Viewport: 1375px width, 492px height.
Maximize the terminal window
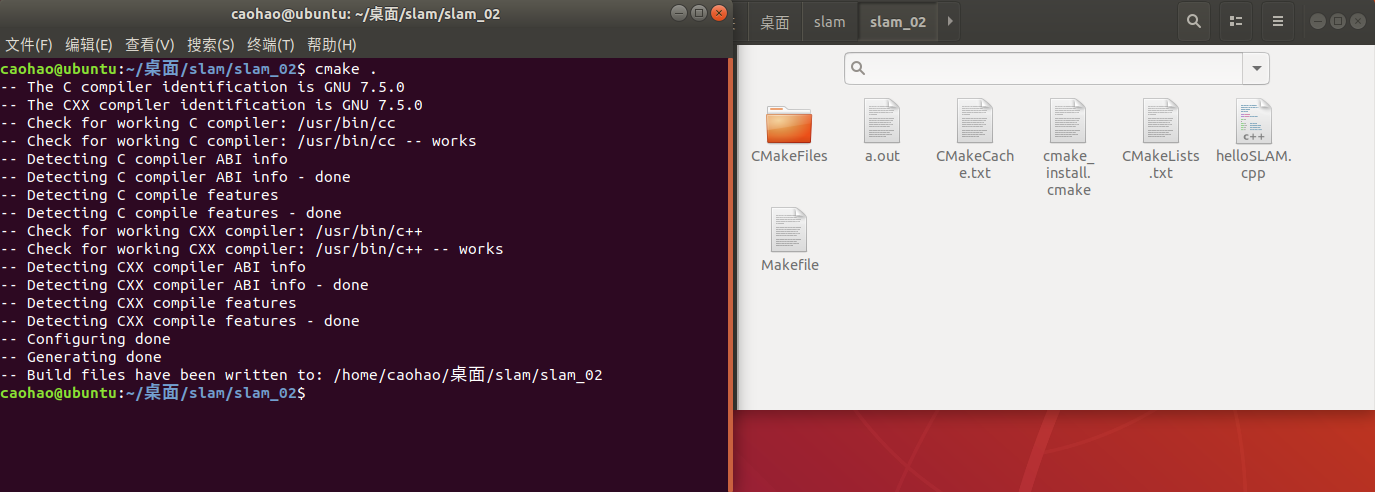point(698,14)
